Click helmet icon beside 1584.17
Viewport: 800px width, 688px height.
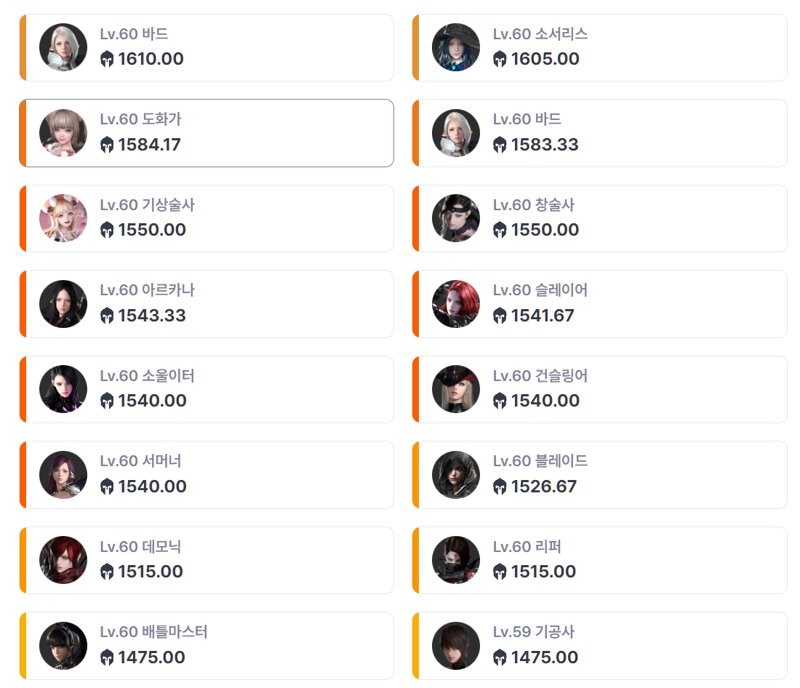point(107,145)
